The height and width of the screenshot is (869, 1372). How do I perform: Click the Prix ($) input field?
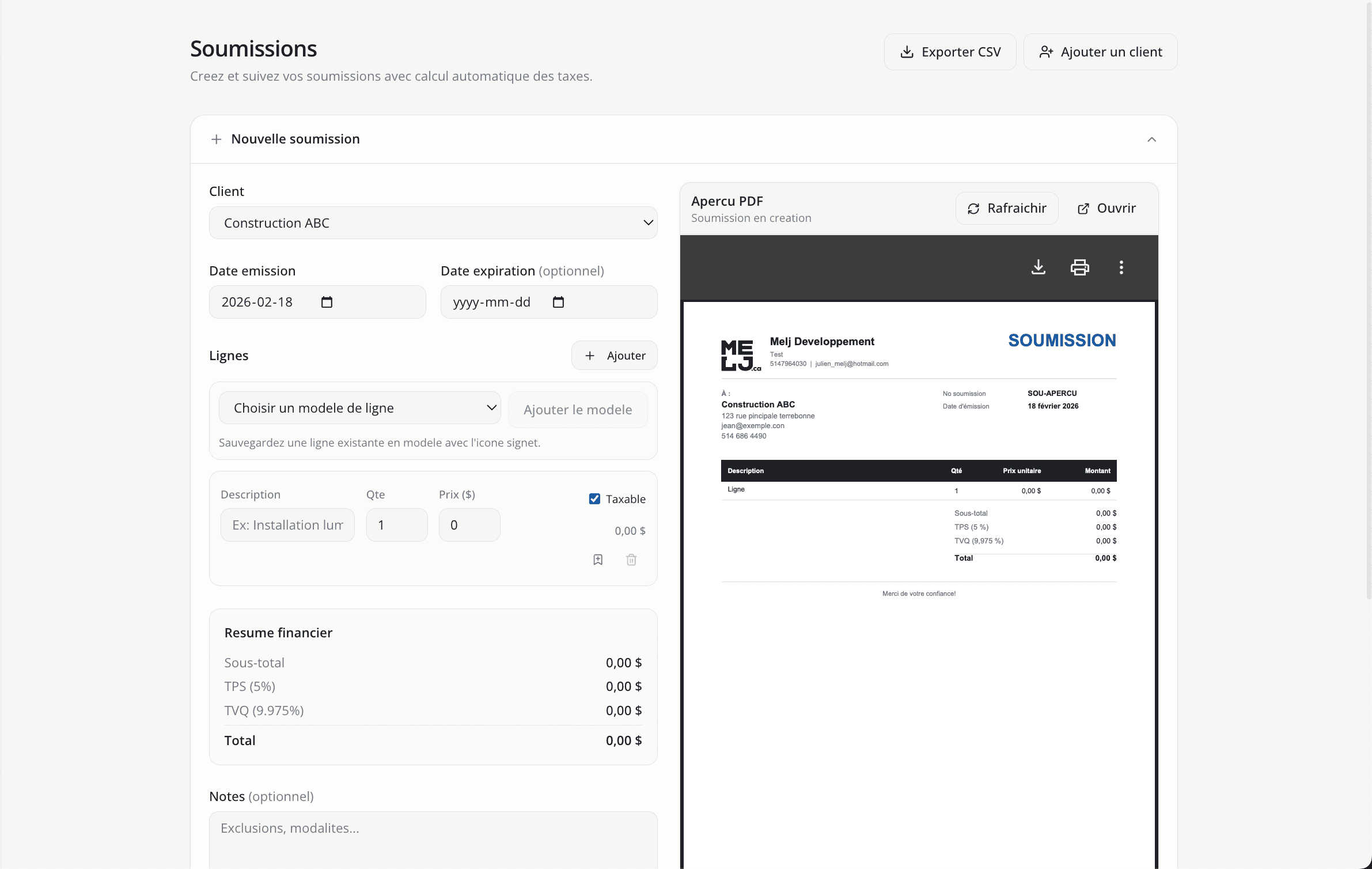(x=469, y=525)
